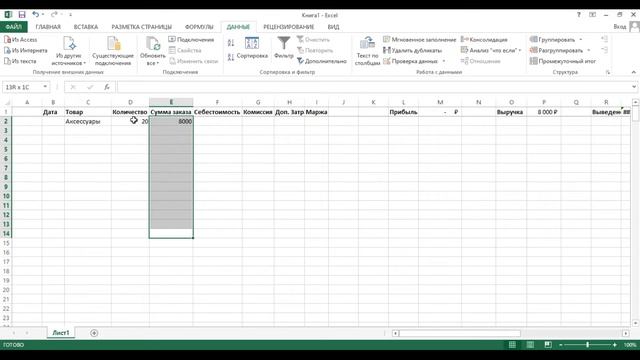
Task: Click zoom in plus button
Action: click(x=614, y=345)
